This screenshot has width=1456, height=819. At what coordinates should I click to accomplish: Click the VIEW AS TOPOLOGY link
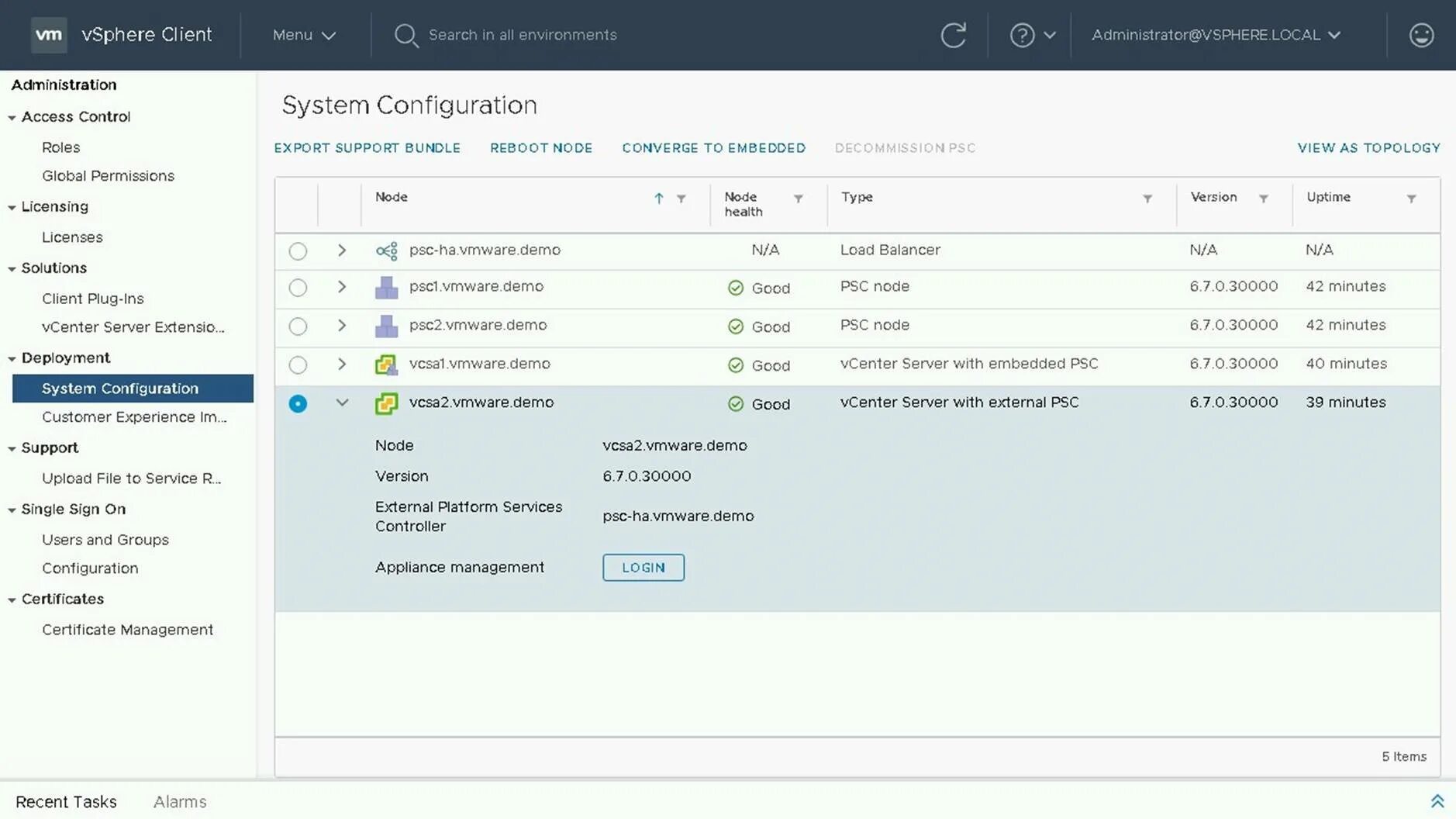1368,148
